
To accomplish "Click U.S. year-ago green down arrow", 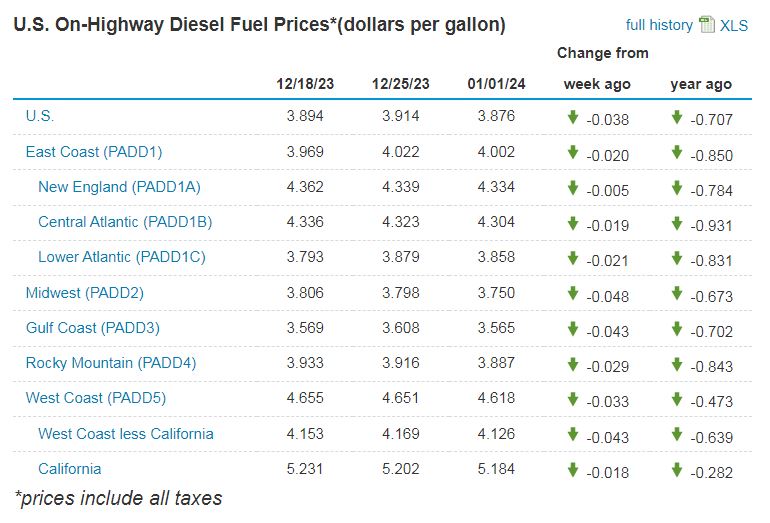I will pos(677,117).
